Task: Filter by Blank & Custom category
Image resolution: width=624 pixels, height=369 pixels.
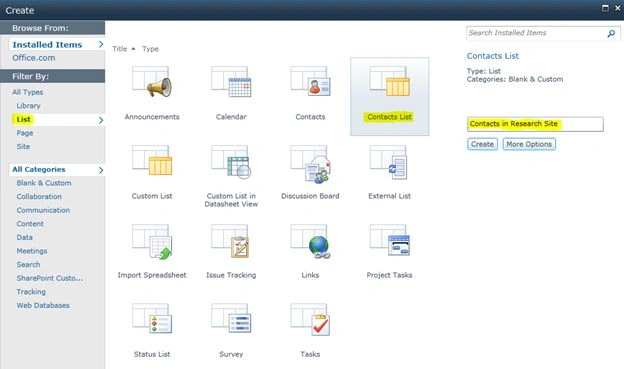Action: coord(44,183)
